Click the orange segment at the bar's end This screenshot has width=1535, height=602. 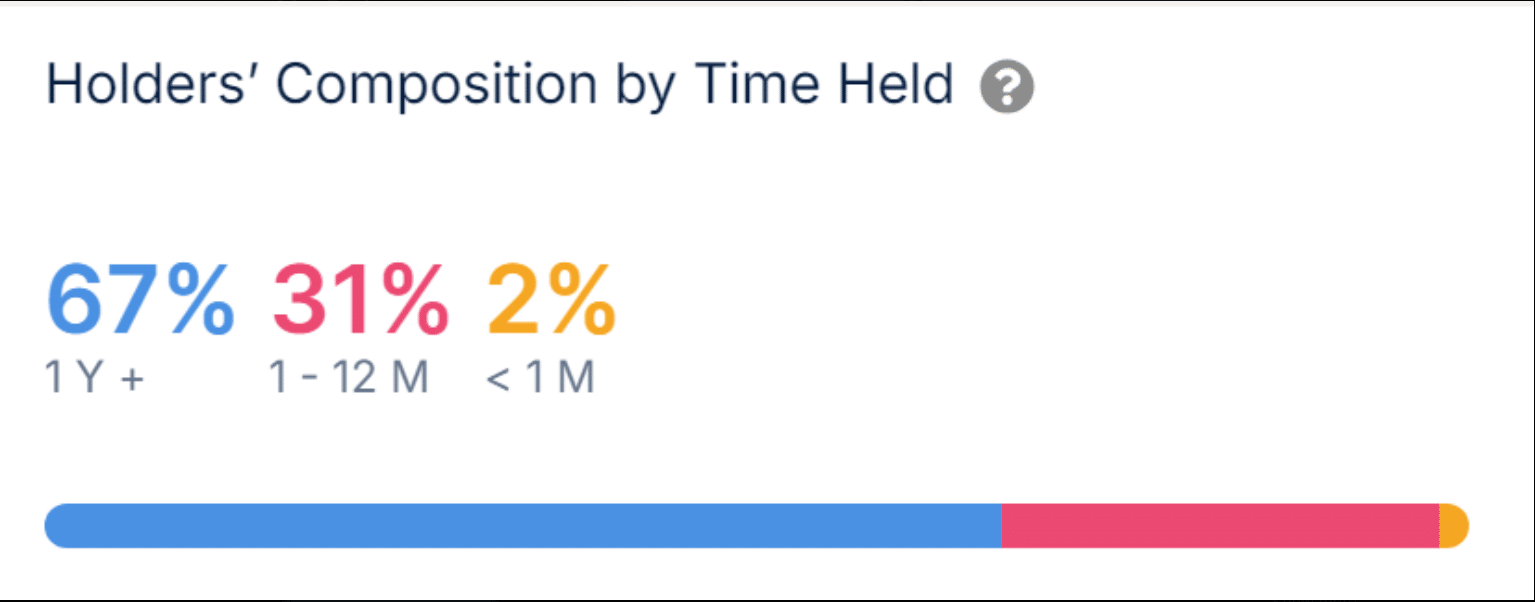click(x=1454, y=526)
